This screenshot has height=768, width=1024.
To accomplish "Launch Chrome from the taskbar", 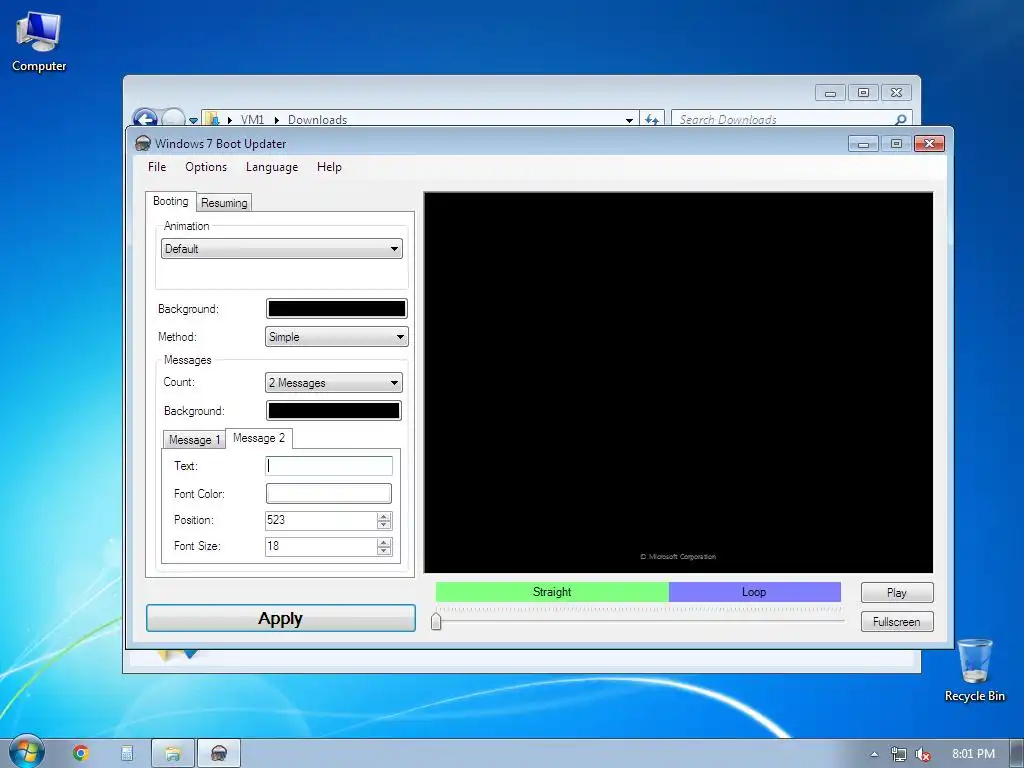I will pos(81,753).
